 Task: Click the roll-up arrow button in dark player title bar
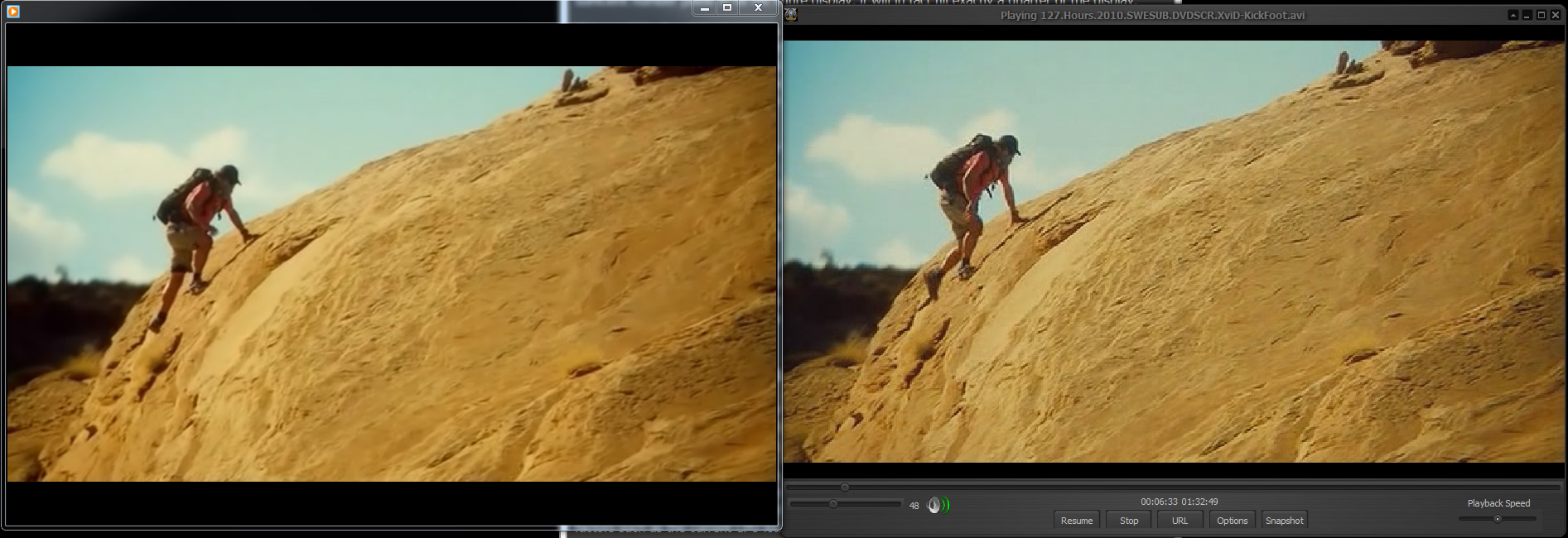(x=1513, y=15)
